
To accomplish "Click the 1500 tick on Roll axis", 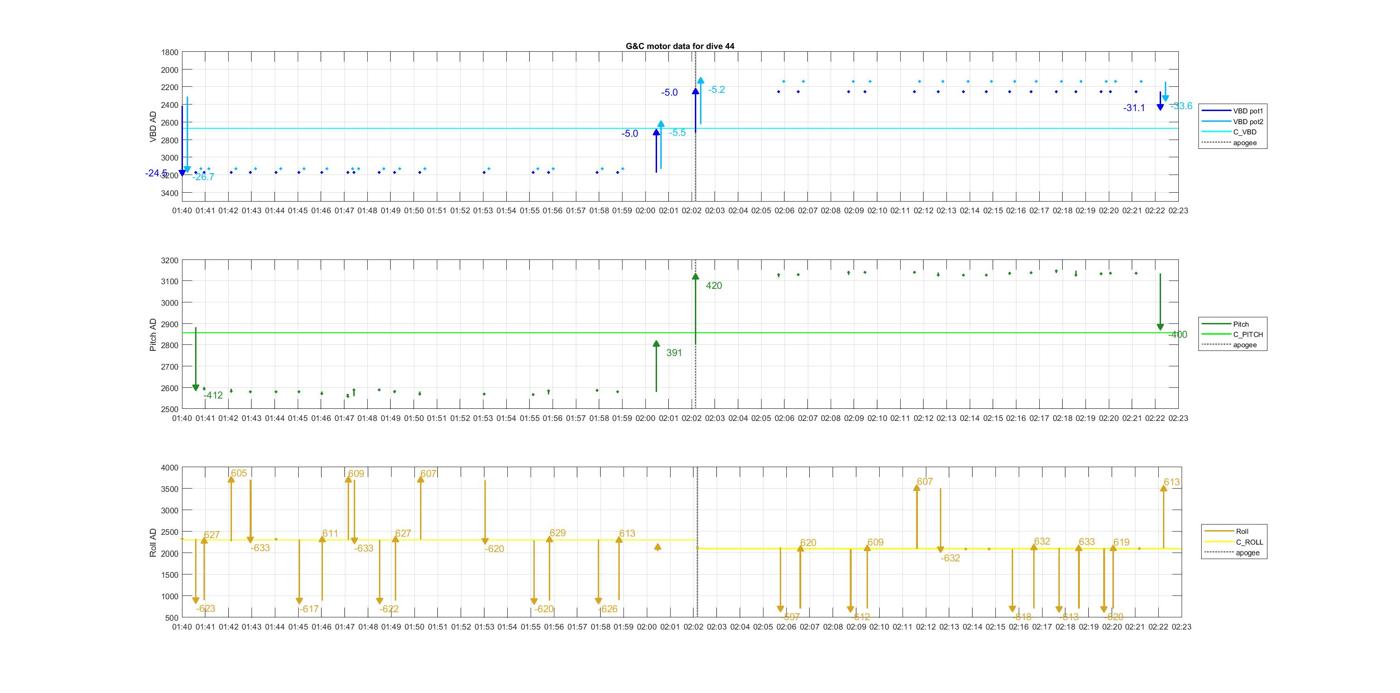I will (170, 575).
